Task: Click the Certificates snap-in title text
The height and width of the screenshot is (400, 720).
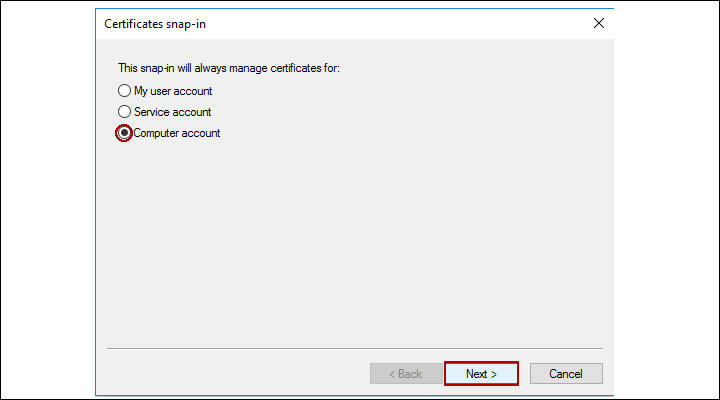Action: coord(148,23)
